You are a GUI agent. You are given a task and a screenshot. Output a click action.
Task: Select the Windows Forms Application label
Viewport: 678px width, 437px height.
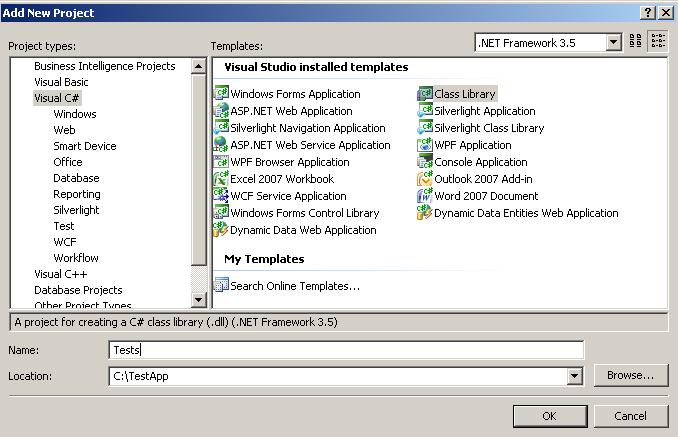pyautogui.click(x=295, y=94)
